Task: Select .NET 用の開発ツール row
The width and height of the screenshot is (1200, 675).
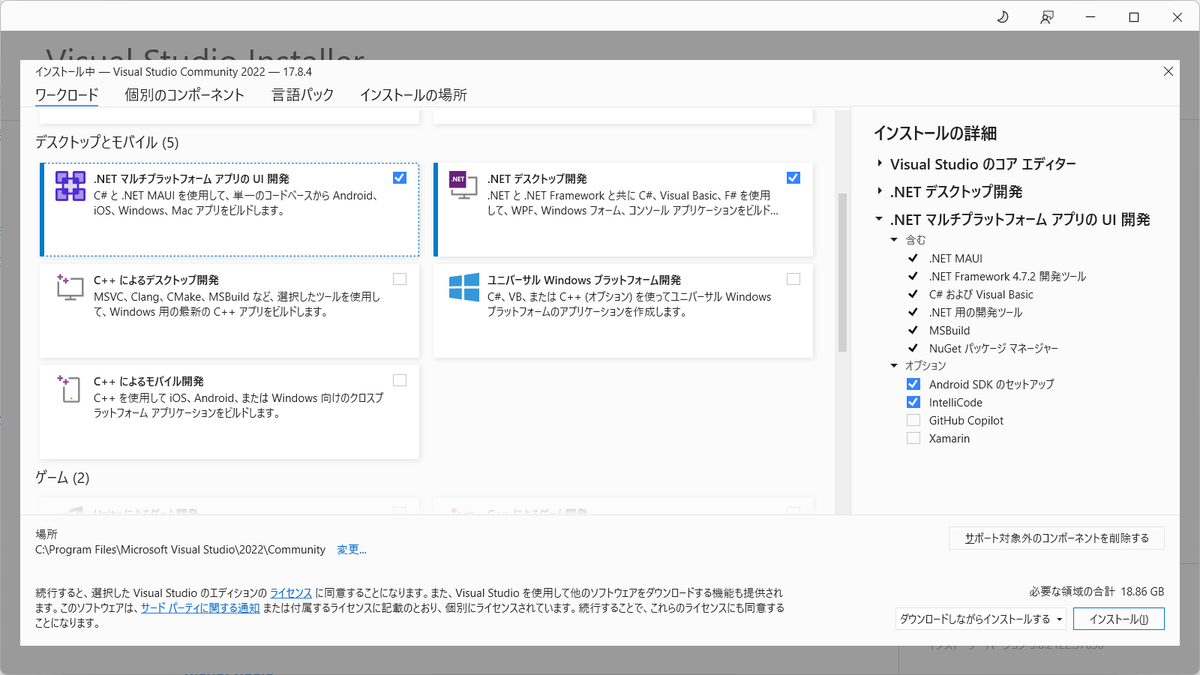Action: (975, 312)
